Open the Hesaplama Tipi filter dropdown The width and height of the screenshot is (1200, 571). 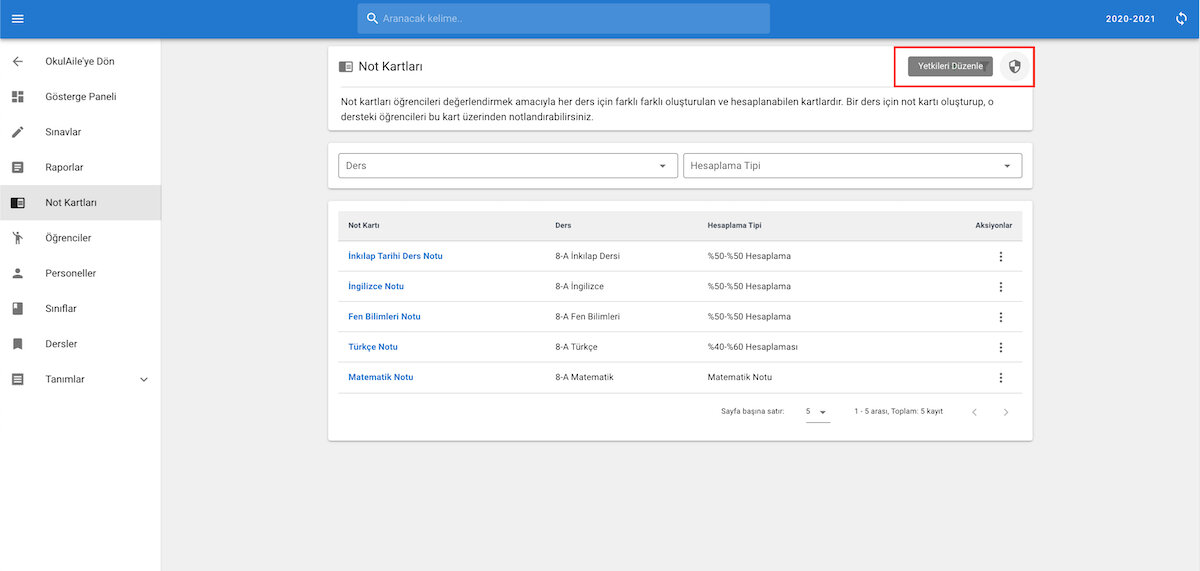[852, 166]
